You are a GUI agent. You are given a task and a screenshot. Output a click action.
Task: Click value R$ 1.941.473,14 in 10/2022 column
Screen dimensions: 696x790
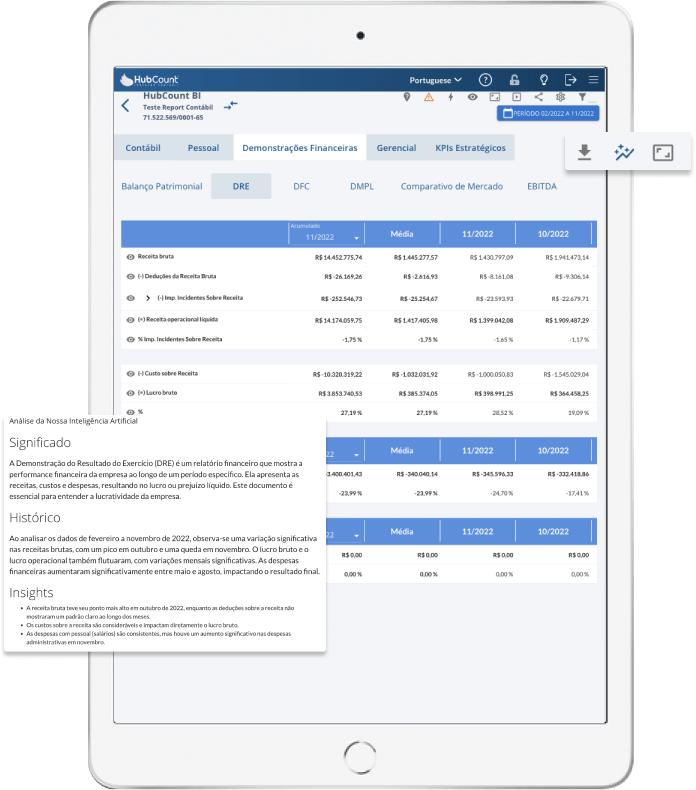tap(567, 257)
